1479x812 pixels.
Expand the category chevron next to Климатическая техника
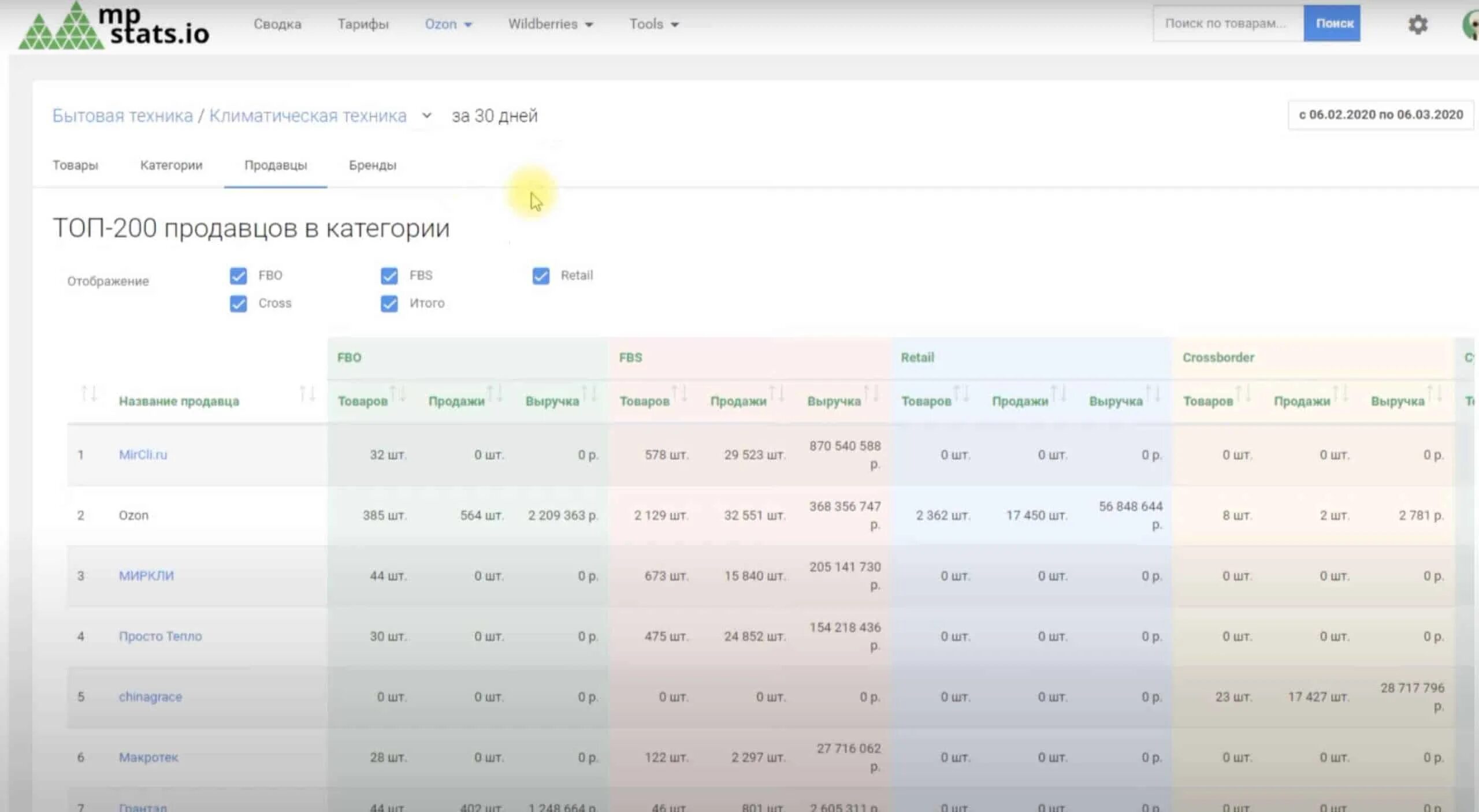pos(426,116)
